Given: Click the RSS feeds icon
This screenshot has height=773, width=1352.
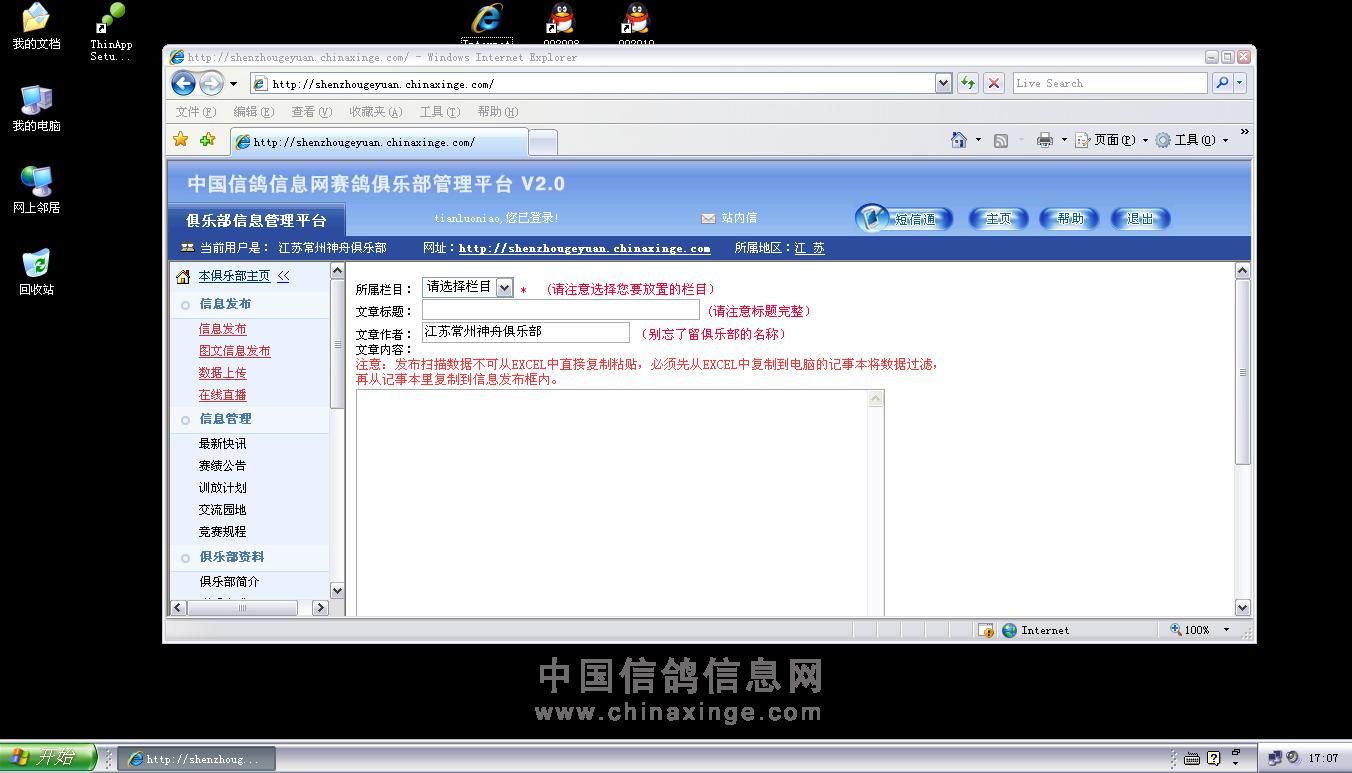Looking at the screenshot, I should coord(1000,141).
